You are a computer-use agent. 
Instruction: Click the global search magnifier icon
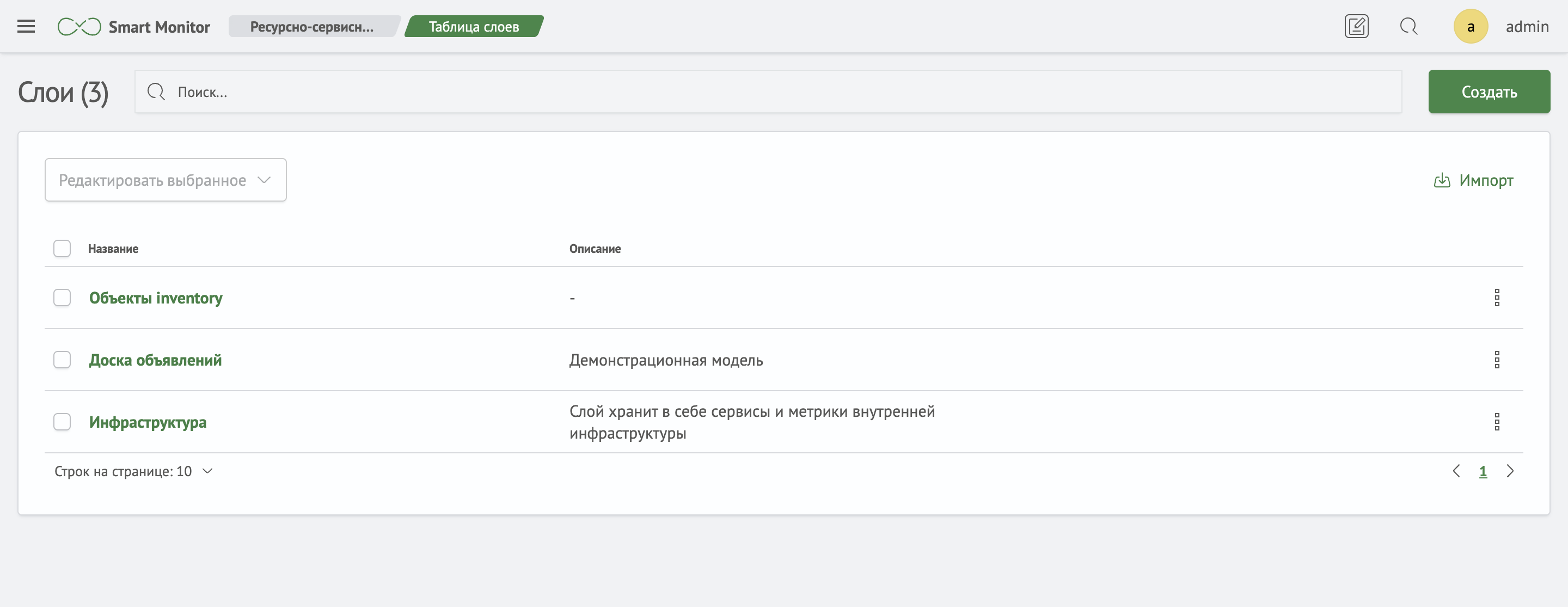click(x=1408, y=26)
